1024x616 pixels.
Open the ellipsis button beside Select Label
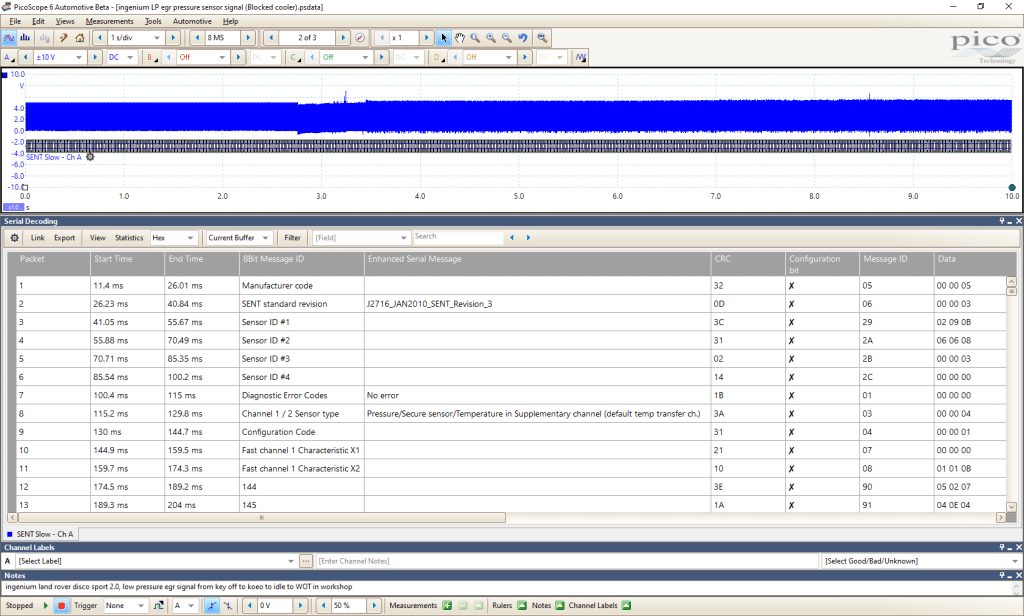pos(306,561)
